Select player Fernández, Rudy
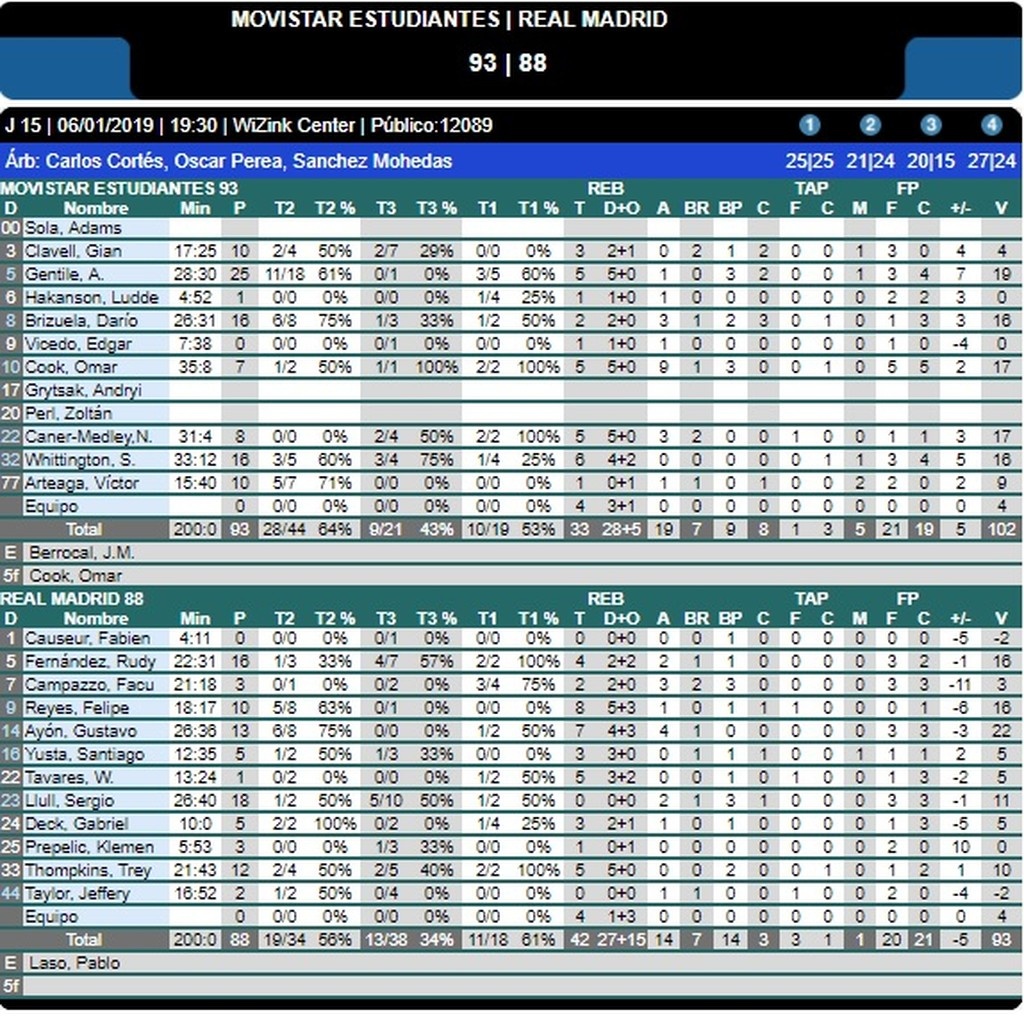The image size is (1024, 1017). pyautogui.click(x=89, y=662)
